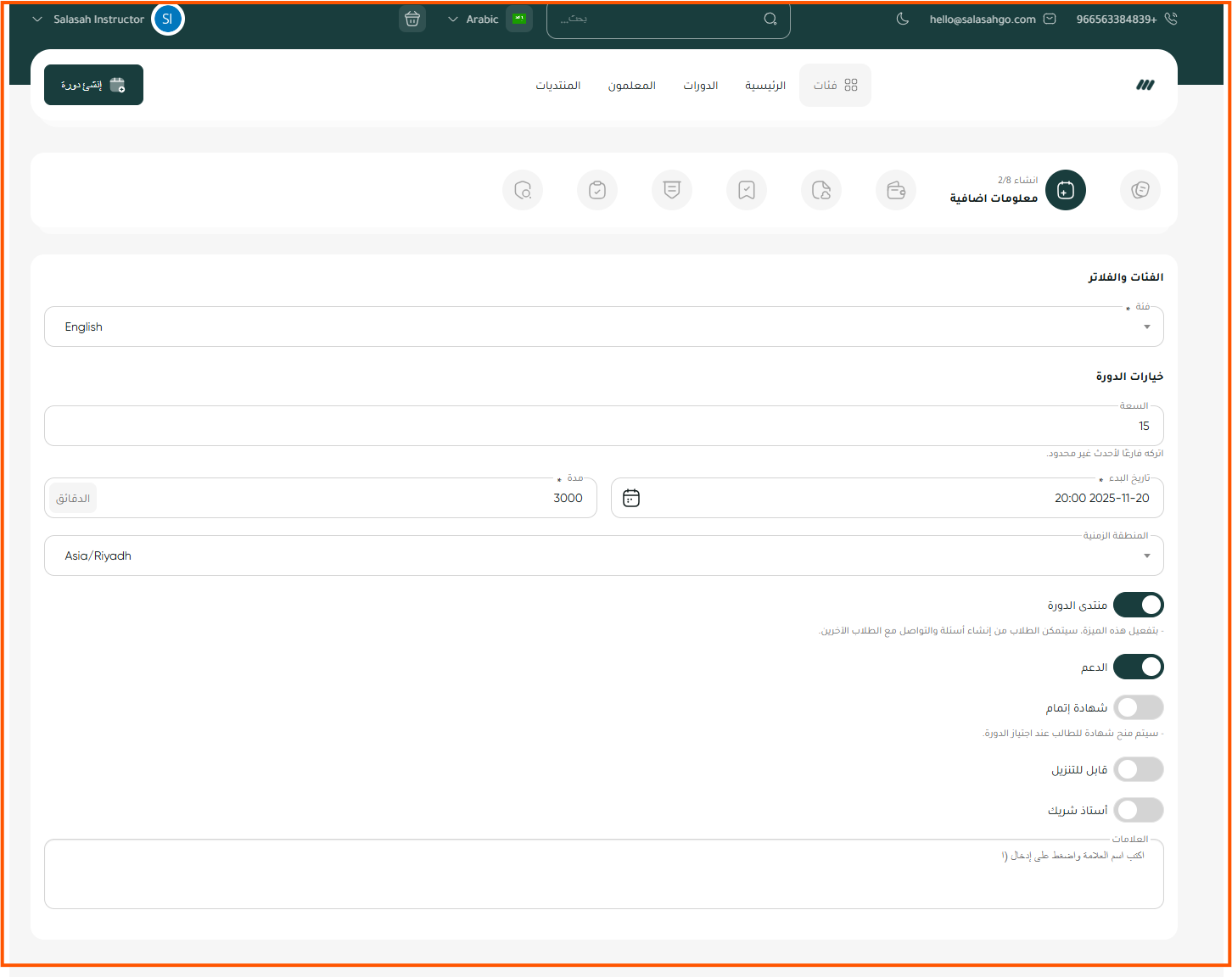Select the active calendar-plus step icon
The width and height of the screenshot is (1232, 977).
point(1066,190)
